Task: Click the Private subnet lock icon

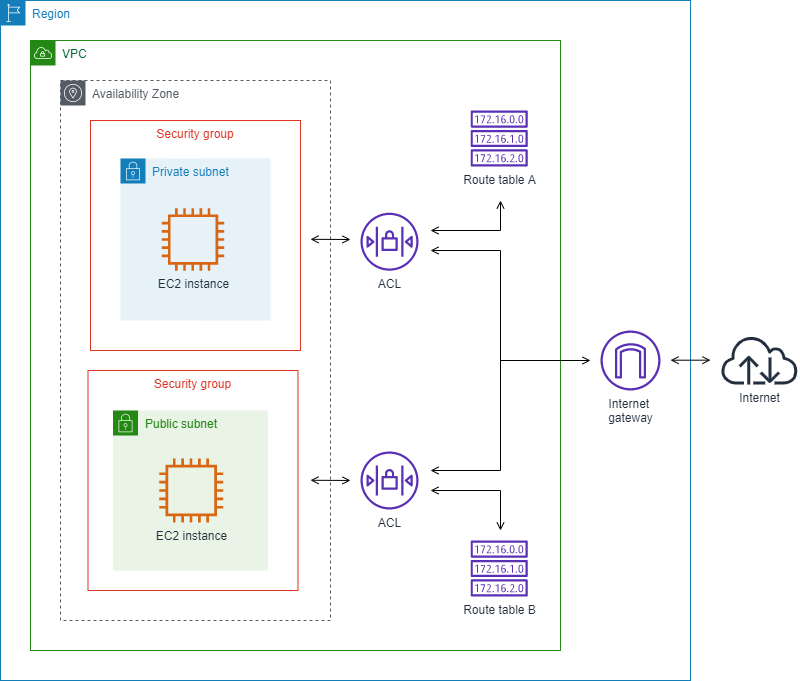Action: pos(133,171)
